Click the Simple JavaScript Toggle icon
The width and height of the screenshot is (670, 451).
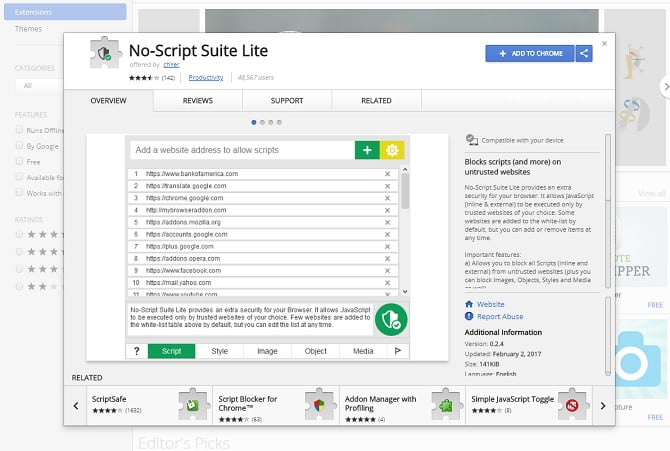pos(572,404)
